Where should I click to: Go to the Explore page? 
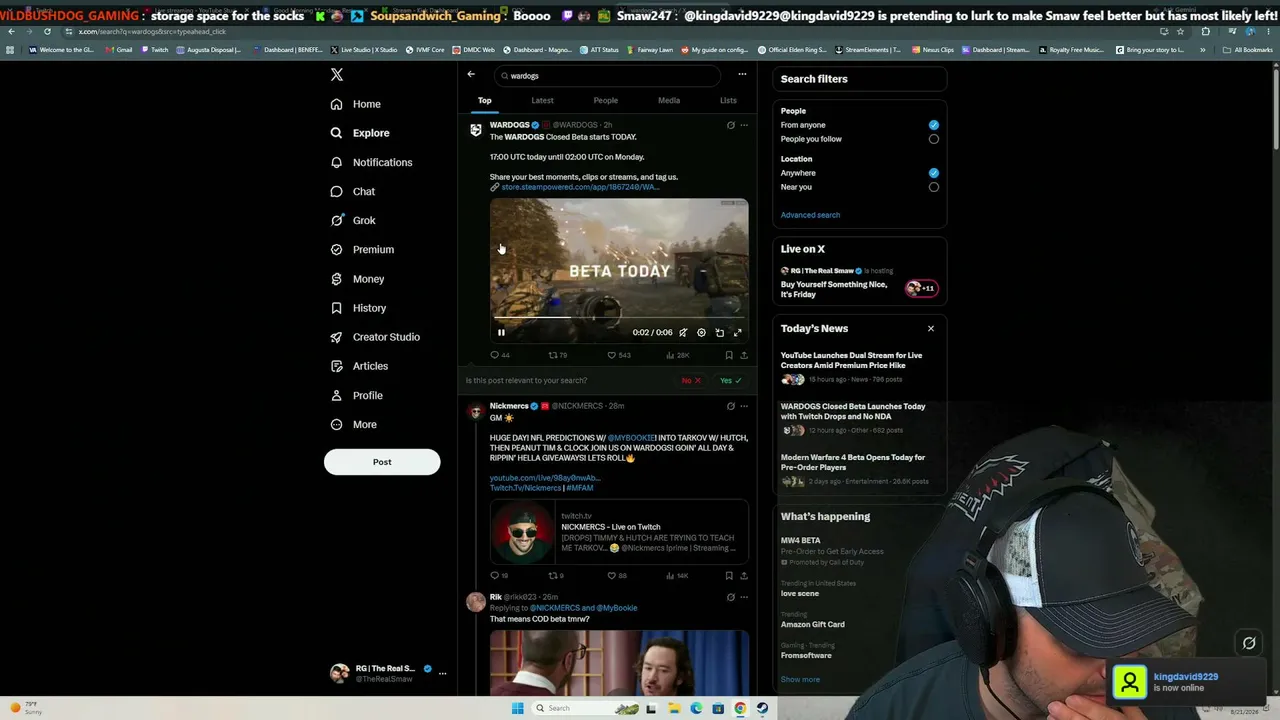coord(360,133)
